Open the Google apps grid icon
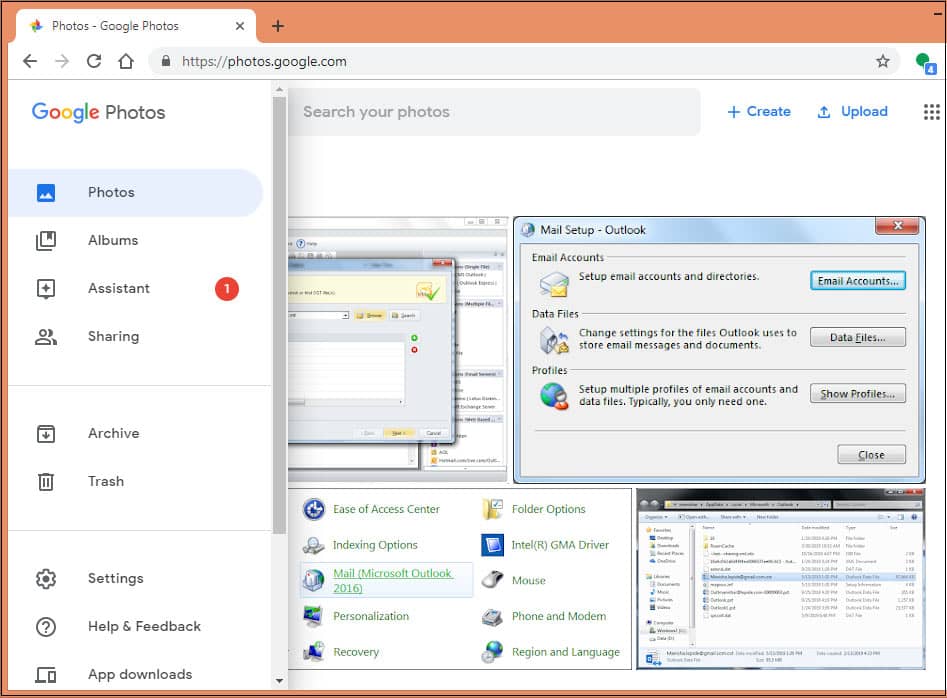 (x=931, y=112)
